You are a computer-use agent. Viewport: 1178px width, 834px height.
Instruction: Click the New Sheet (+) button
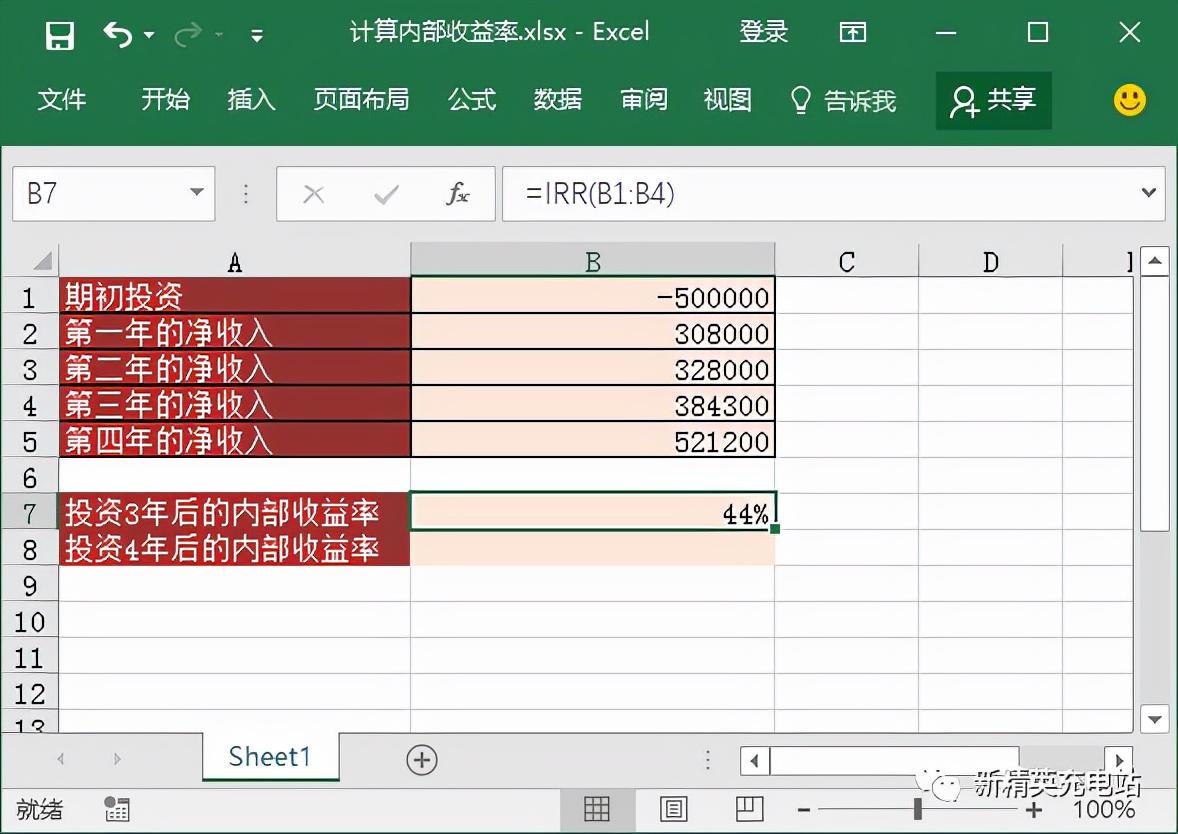pyautogui.click(x=421, y=759)
